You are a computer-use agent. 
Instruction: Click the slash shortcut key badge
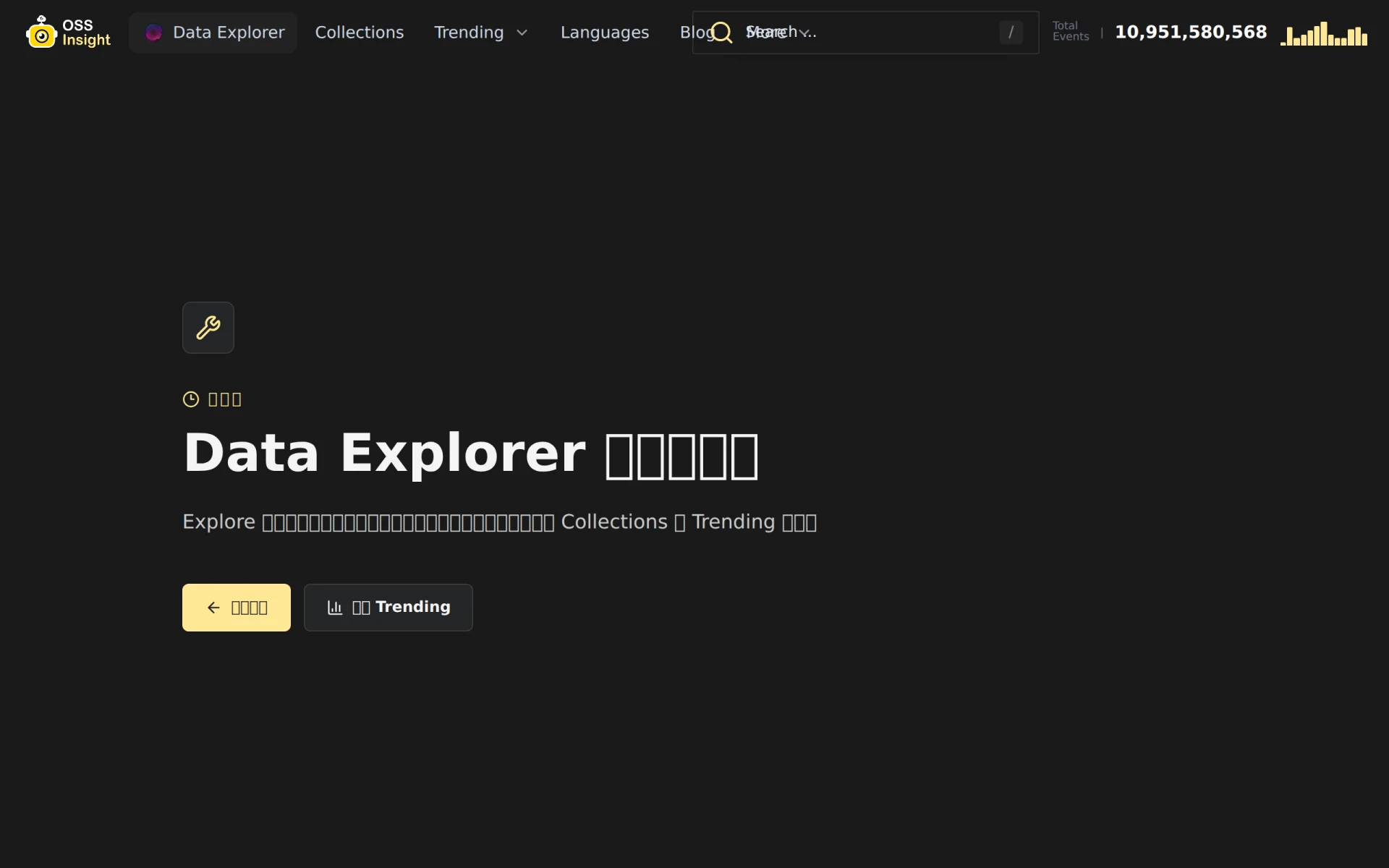(x=1011, y=33)
